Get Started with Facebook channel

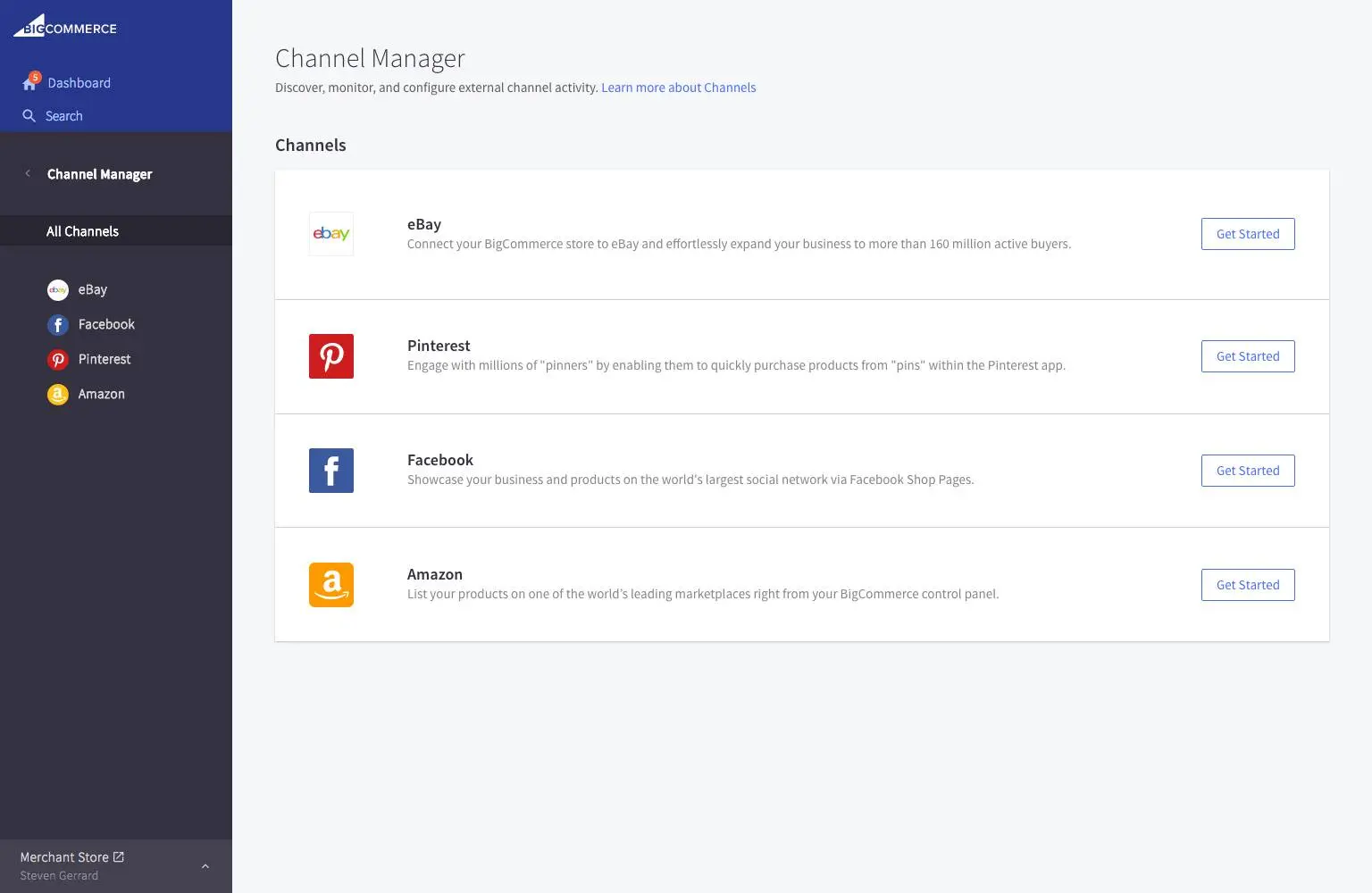point(1248,471)
